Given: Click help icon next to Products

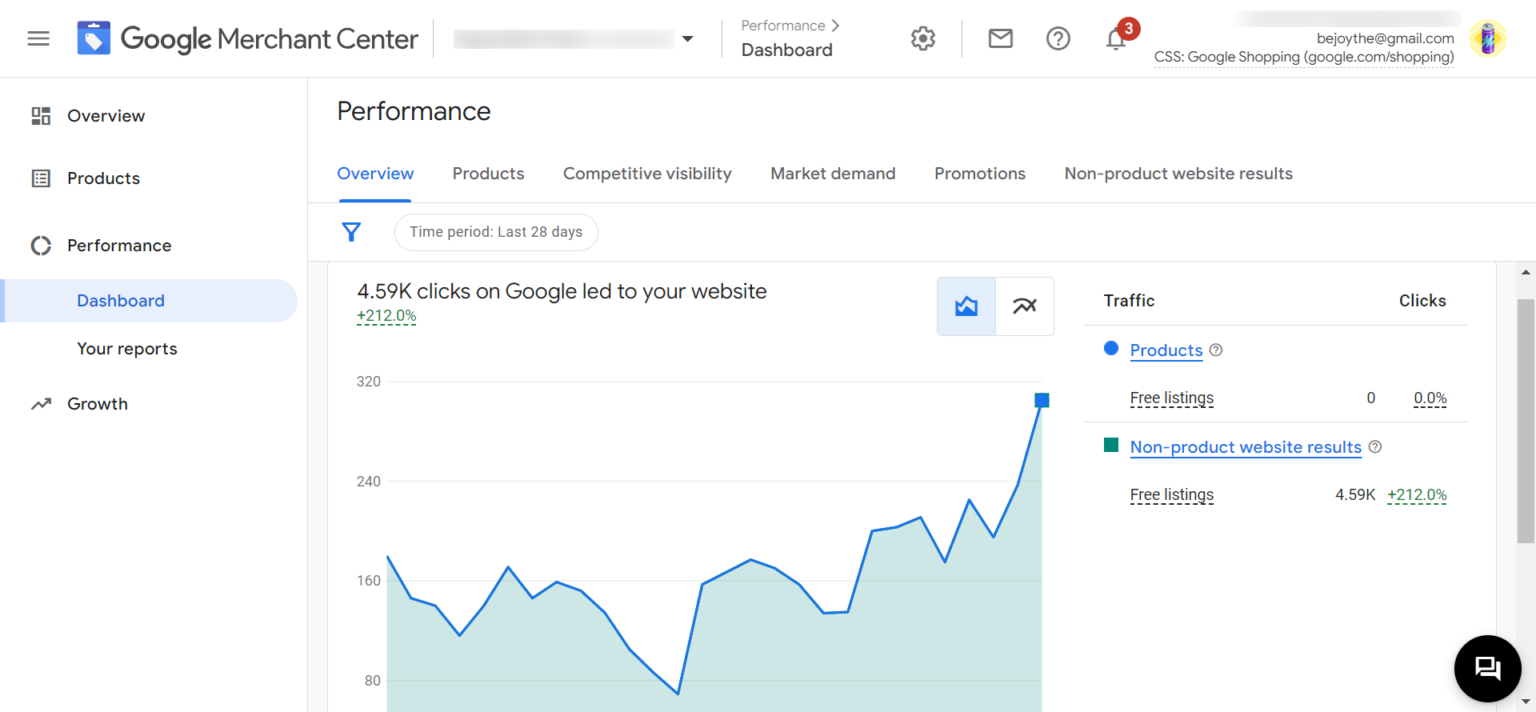Looking at the screenshot, I should click(1216, 350).
